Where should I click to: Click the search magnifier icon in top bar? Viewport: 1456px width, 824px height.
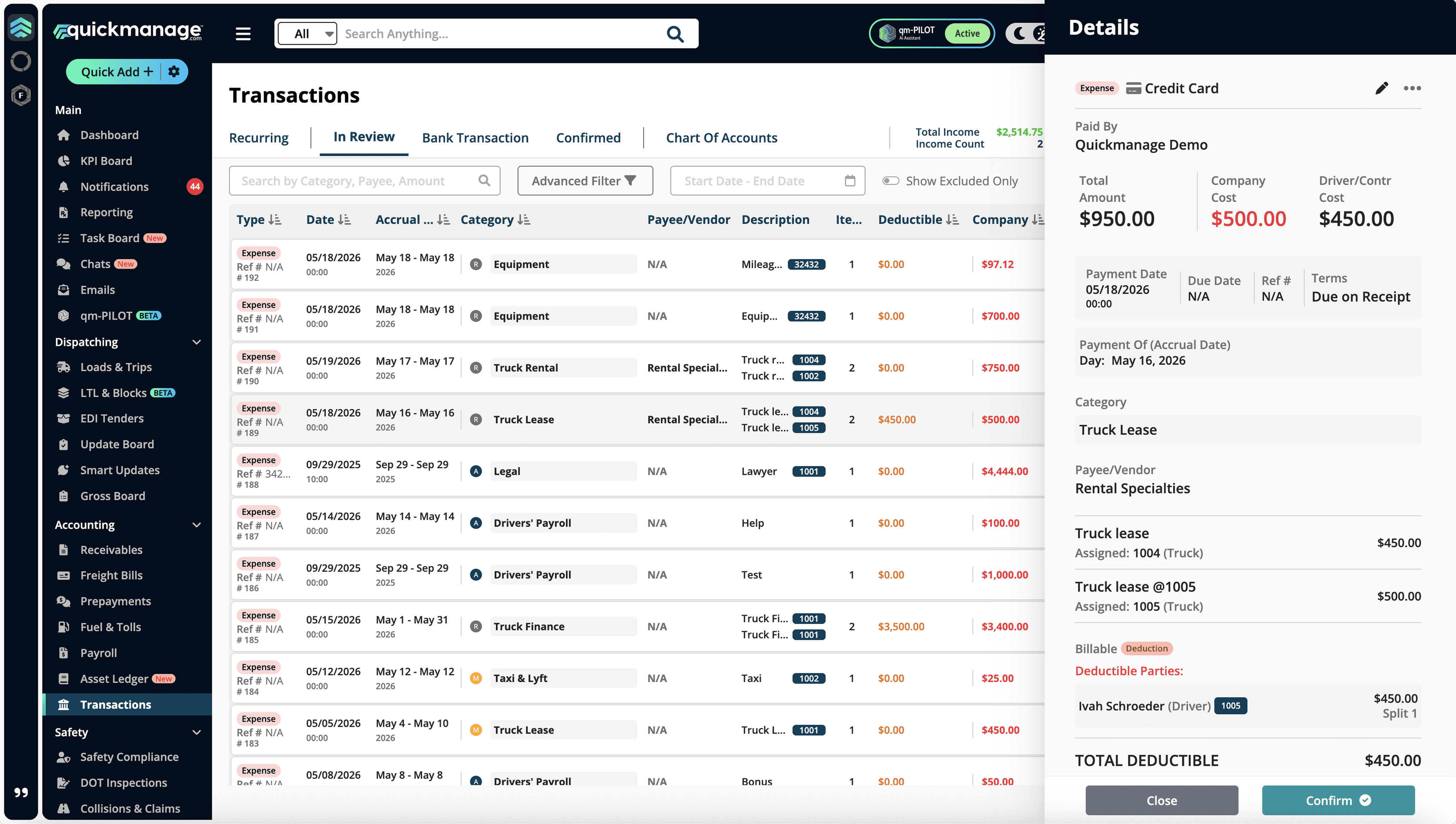click(x=675, y=34)
